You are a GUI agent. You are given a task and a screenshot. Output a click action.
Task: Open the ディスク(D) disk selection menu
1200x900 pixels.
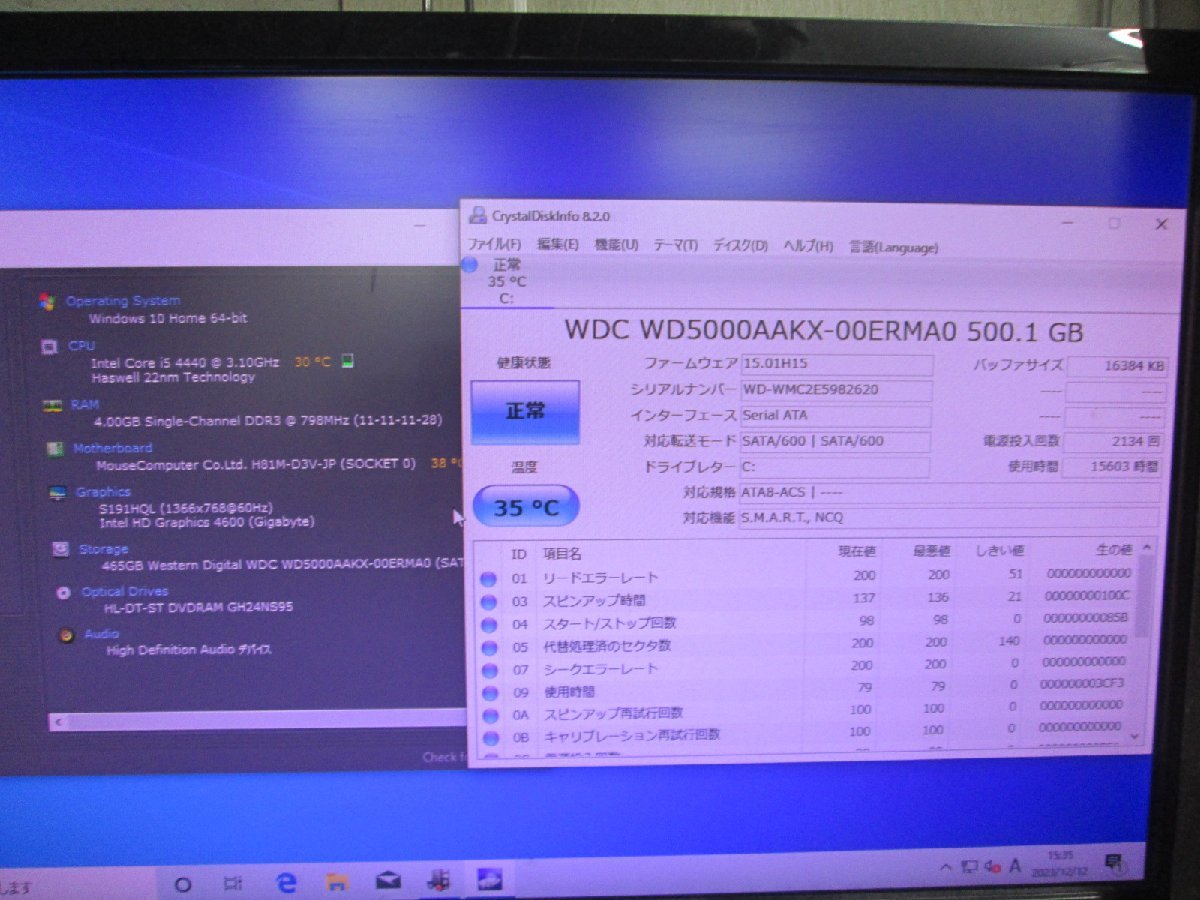741,246
